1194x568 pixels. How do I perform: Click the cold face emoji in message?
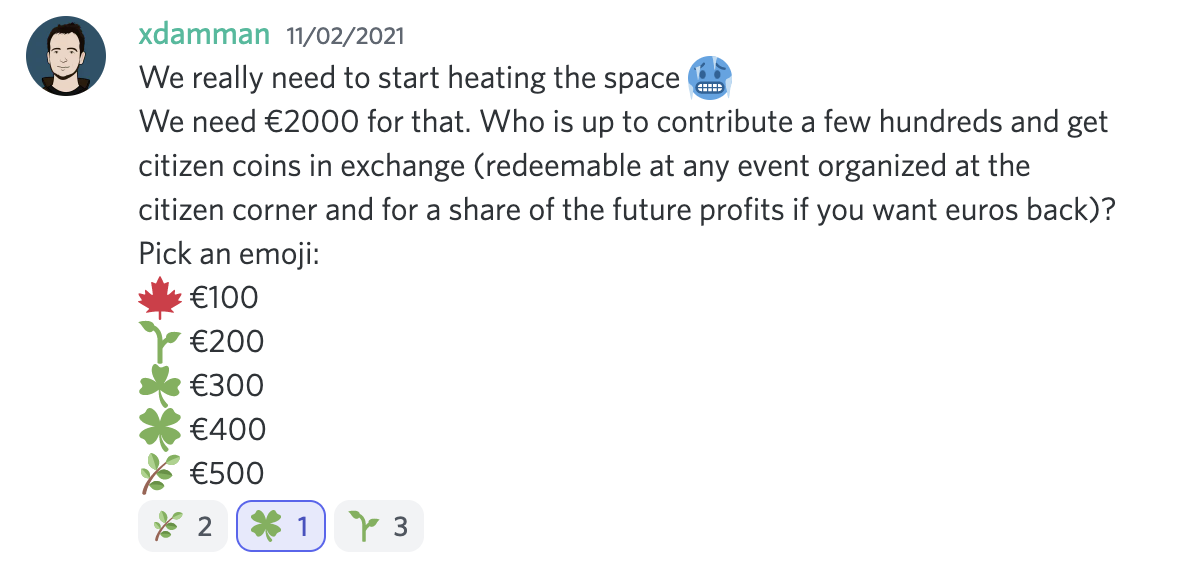point(710,78)
